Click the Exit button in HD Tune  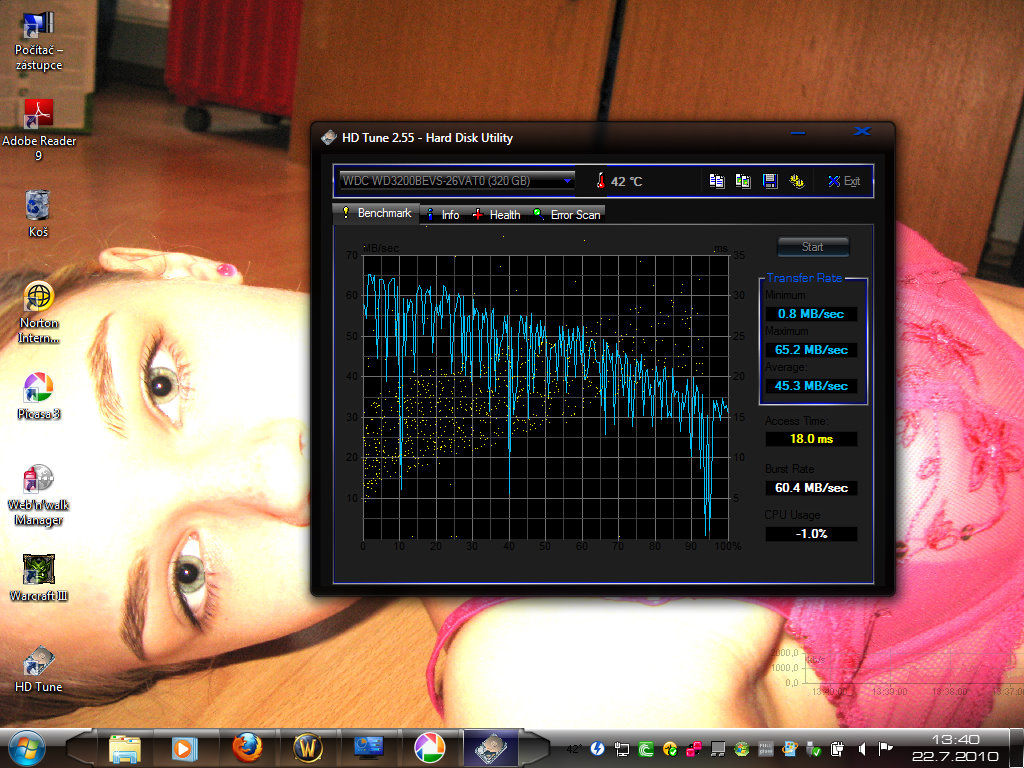click(x=843, y=181)
